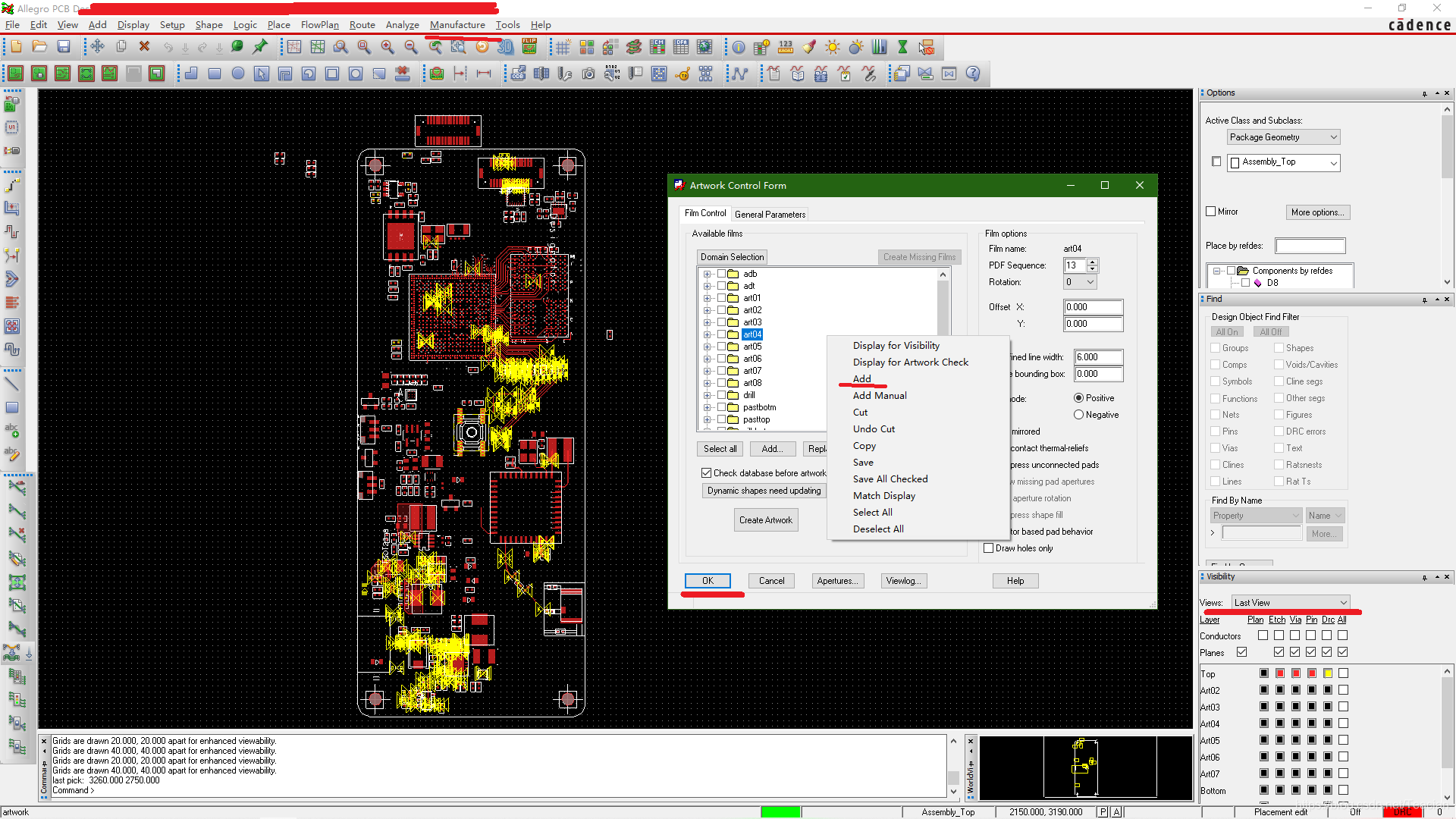Click the Open folder toolbar icon
The height and width of the screenshot is (819, 1456).
39,47
